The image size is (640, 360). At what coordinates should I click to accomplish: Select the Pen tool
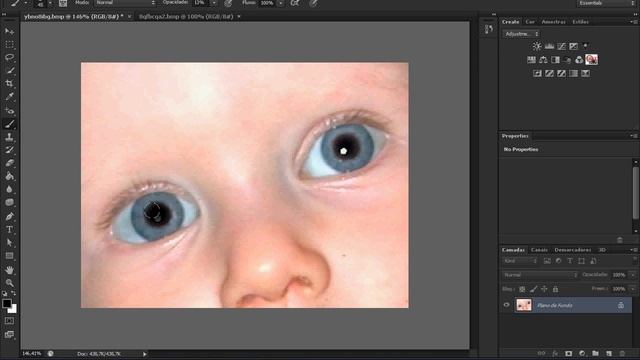[x=9, y=216]
